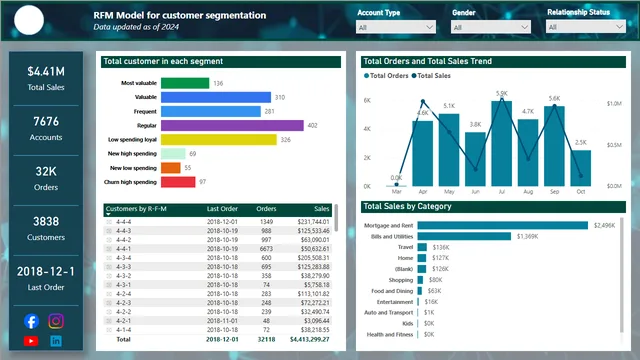Expand the 4-3-4 row
This screenshot has height=360, width=640.
click(109, 258)
